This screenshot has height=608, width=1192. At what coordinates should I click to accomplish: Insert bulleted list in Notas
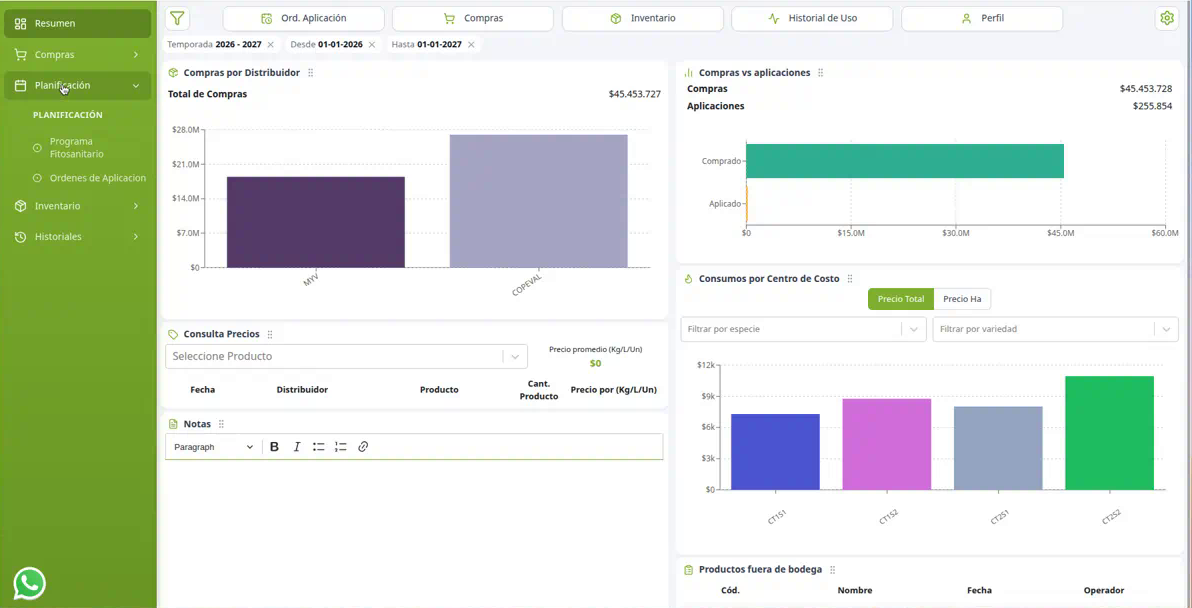coord(319,447)
